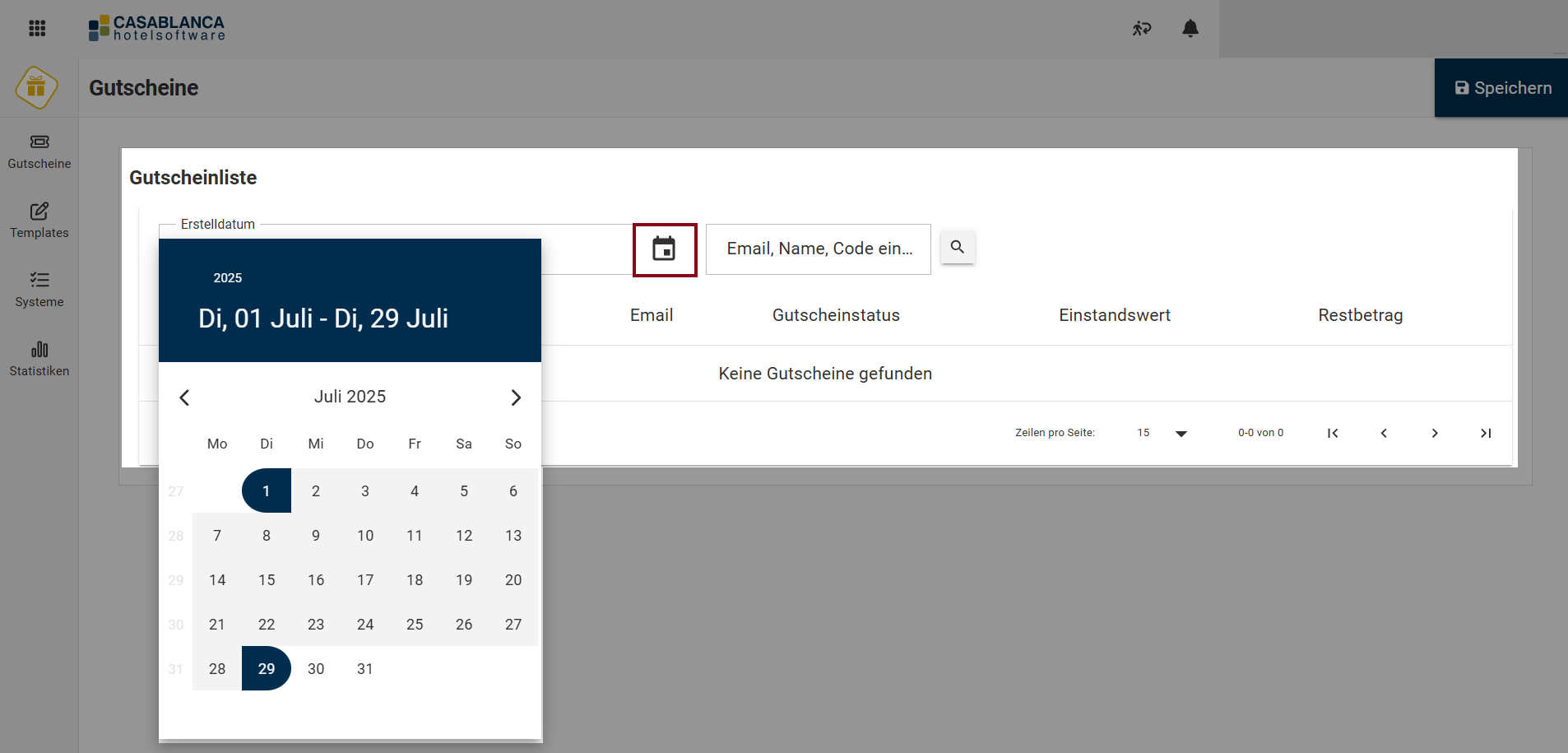The height and width of the screenshot is (753, 1568).
Task: Focus the Email, Name, Code search field
Action: click(819, 249)
